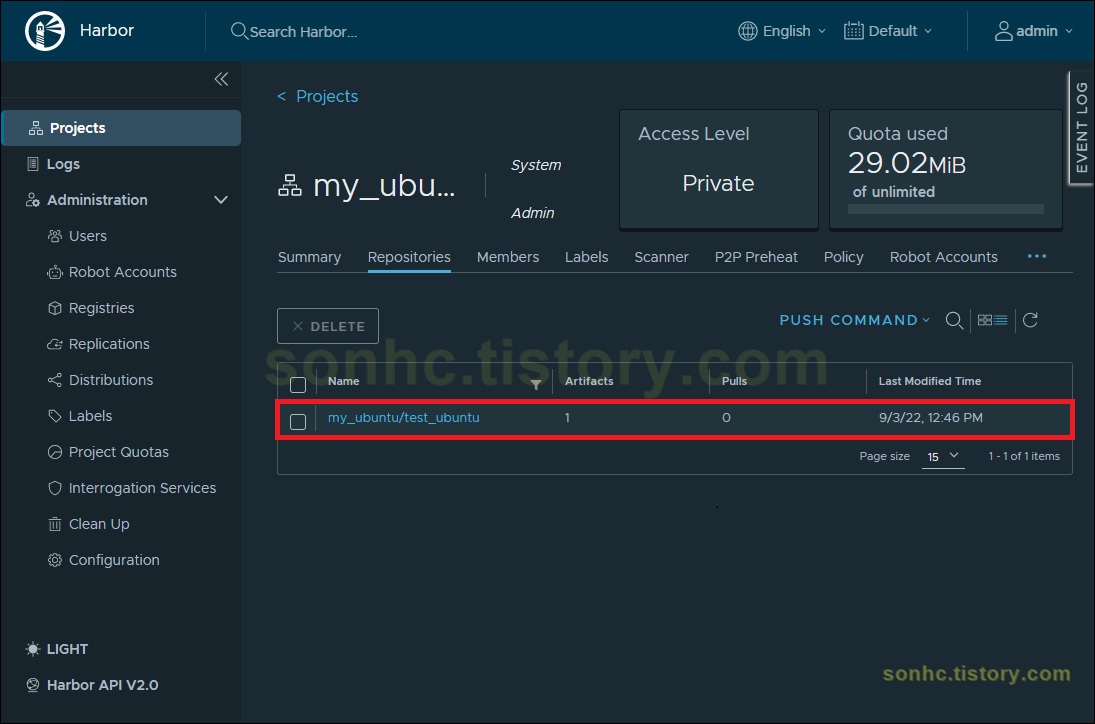Click the Name column filter icon
The image size is (1095, 724).
click(x=536, y=384)
